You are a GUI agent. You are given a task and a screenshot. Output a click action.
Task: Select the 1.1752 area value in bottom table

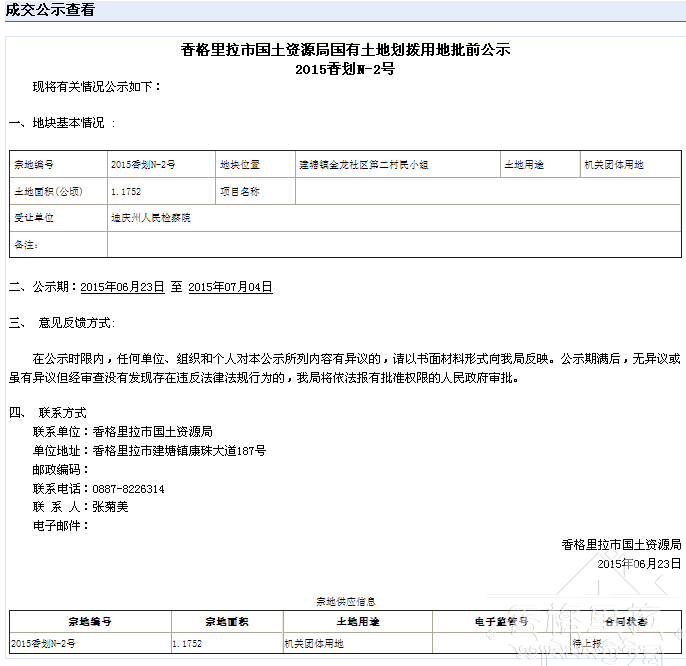pos(188,643)
